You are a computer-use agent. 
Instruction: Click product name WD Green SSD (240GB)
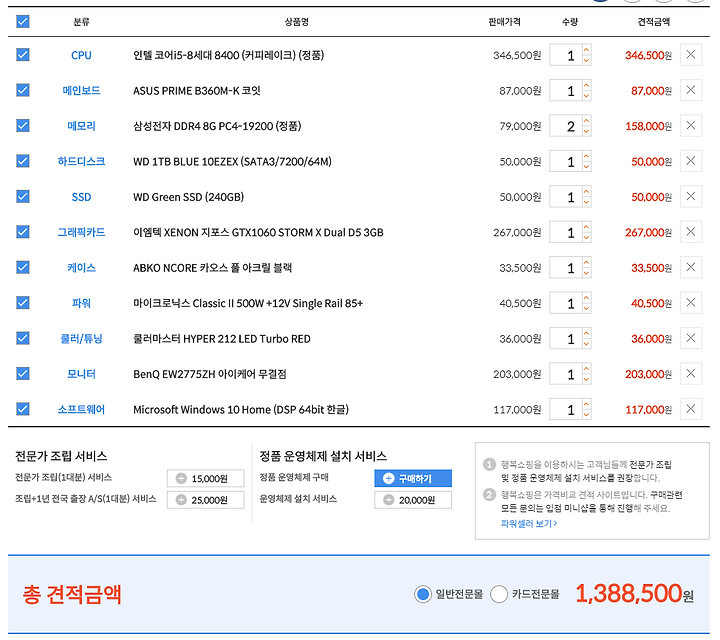tap(188, 197)
